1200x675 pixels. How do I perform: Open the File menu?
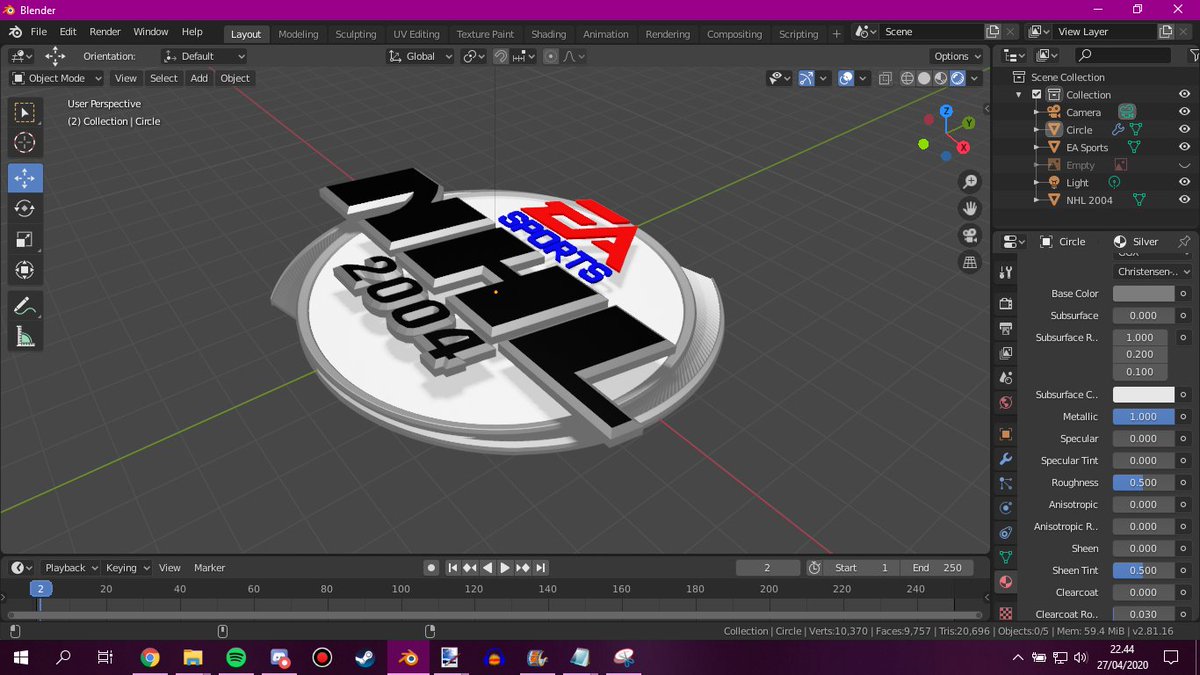(38, 32)
